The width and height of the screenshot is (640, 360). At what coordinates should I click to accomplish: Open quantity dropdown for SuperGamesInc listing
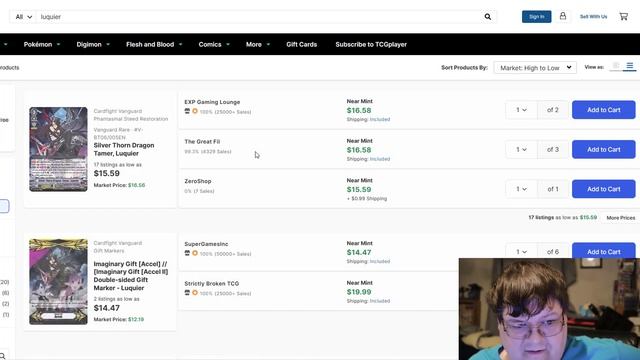pos(521,251)
